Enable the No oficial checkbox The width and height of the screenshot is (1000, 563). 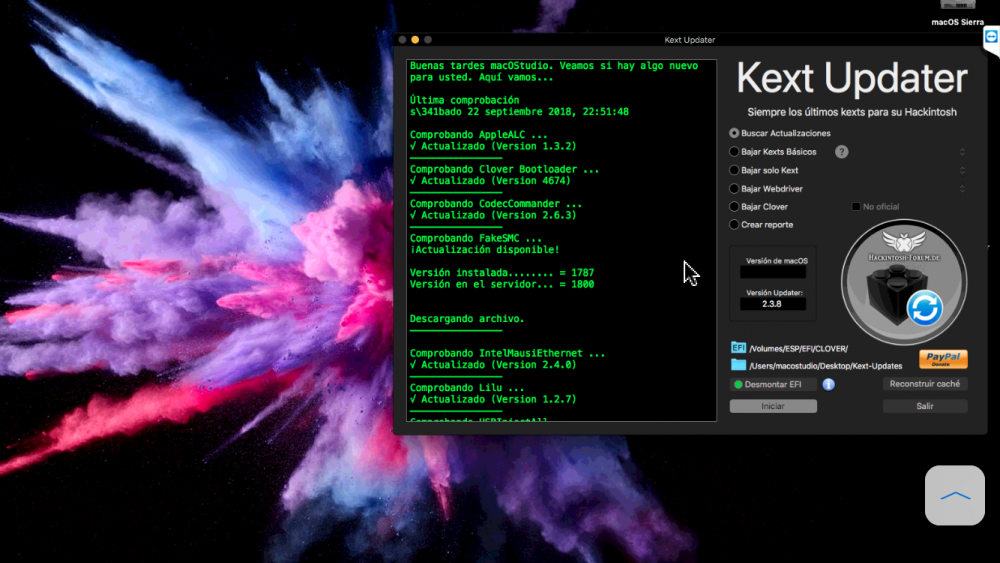point(856,207)
